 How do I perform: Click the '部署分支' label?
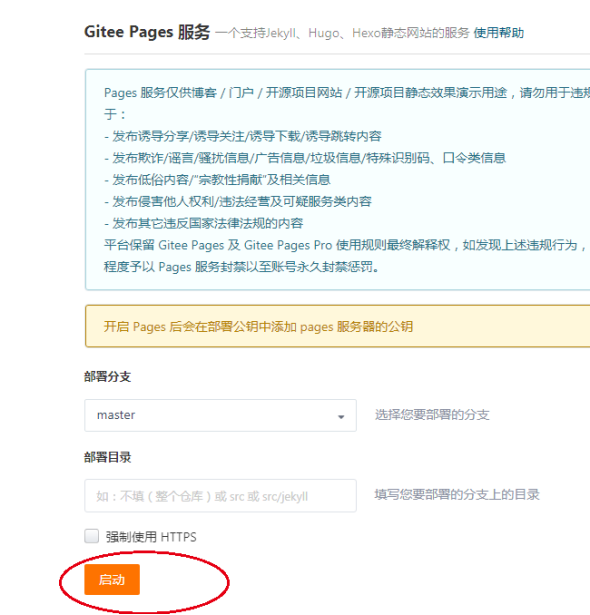[107, 377]
